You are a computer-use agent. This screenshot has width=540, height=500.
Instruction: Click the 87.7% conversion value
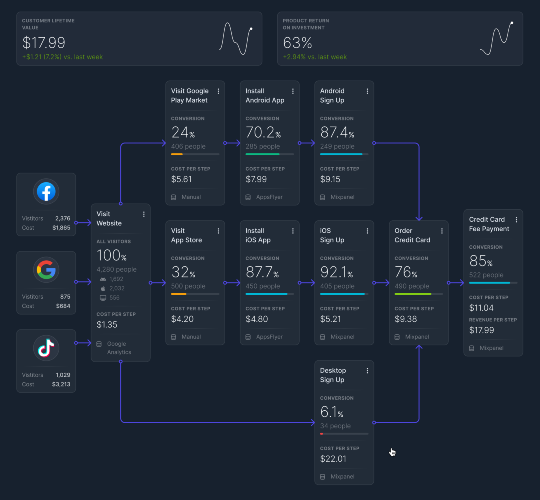pyautogui.click(x=262, y=272)
